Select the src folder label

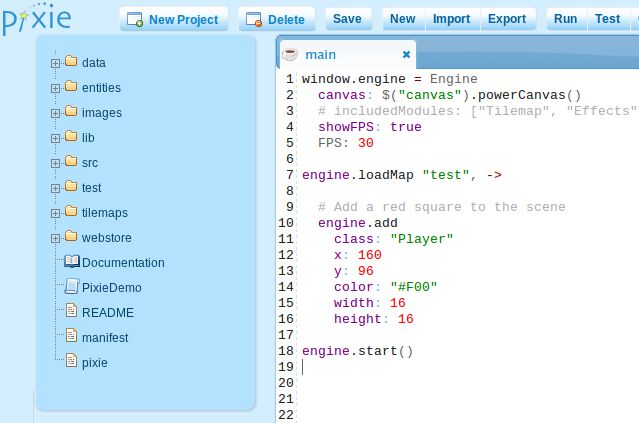coord(90,163)
